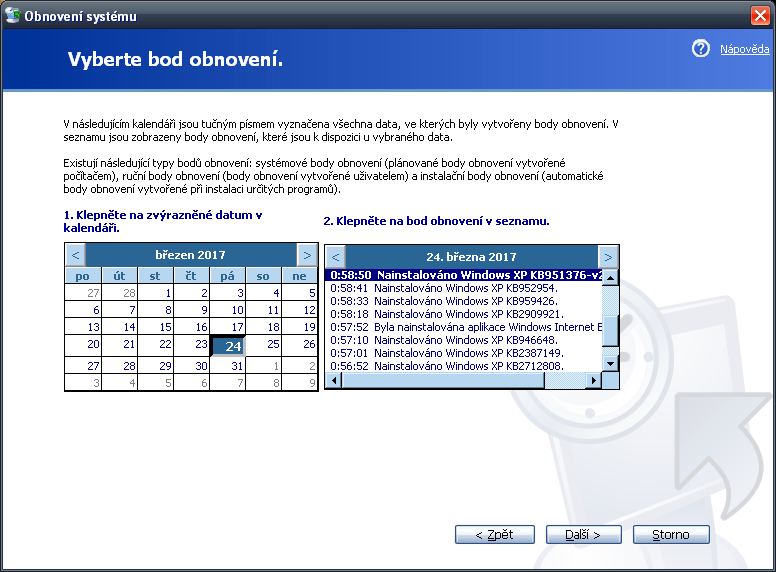Click the left arrow of the horizontal scrollbar

click(x=334, y=380)
